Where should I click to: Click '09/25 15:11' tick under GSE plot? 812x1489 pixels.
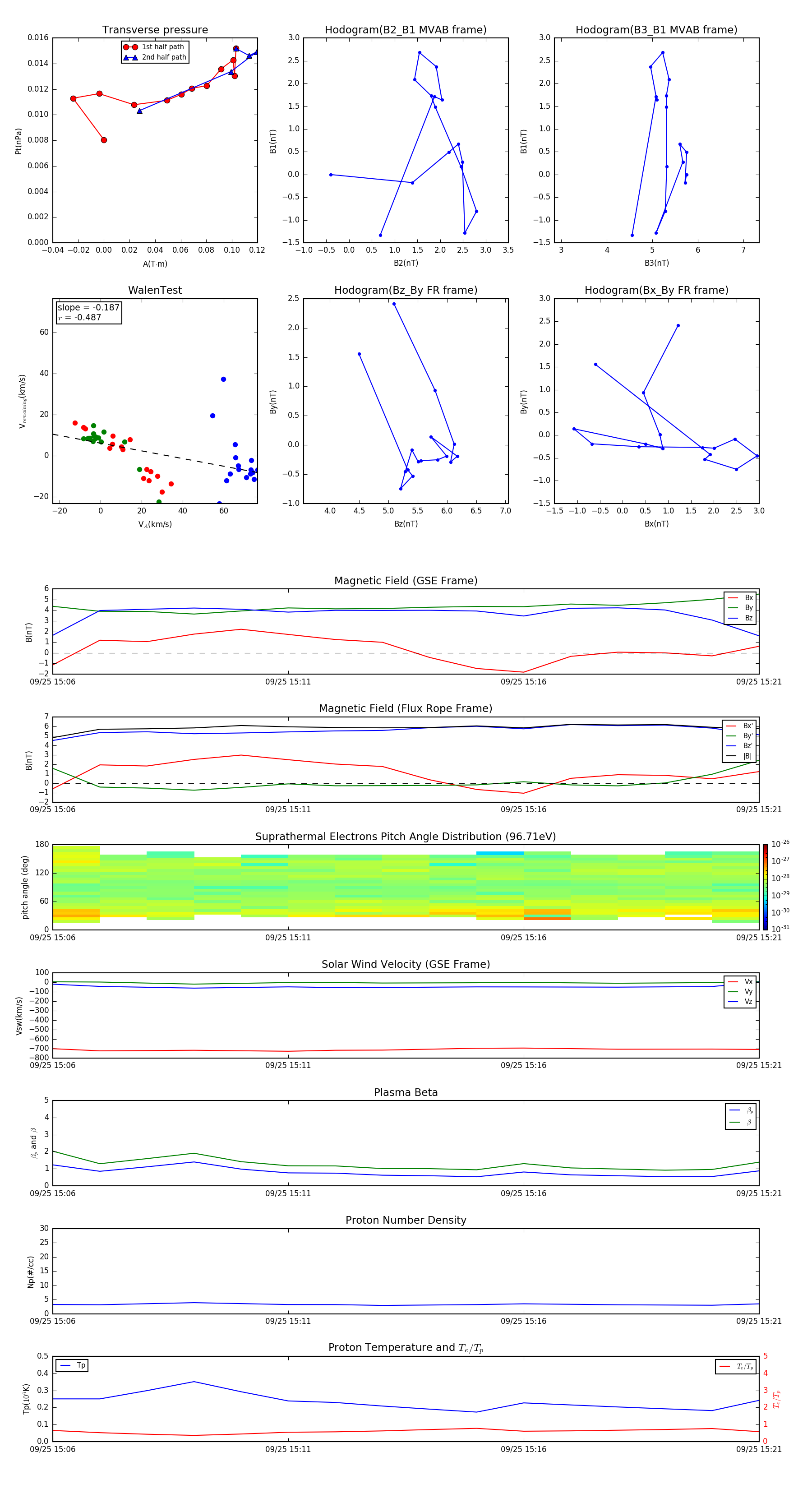pyautogui.click(x=288, y=681)
